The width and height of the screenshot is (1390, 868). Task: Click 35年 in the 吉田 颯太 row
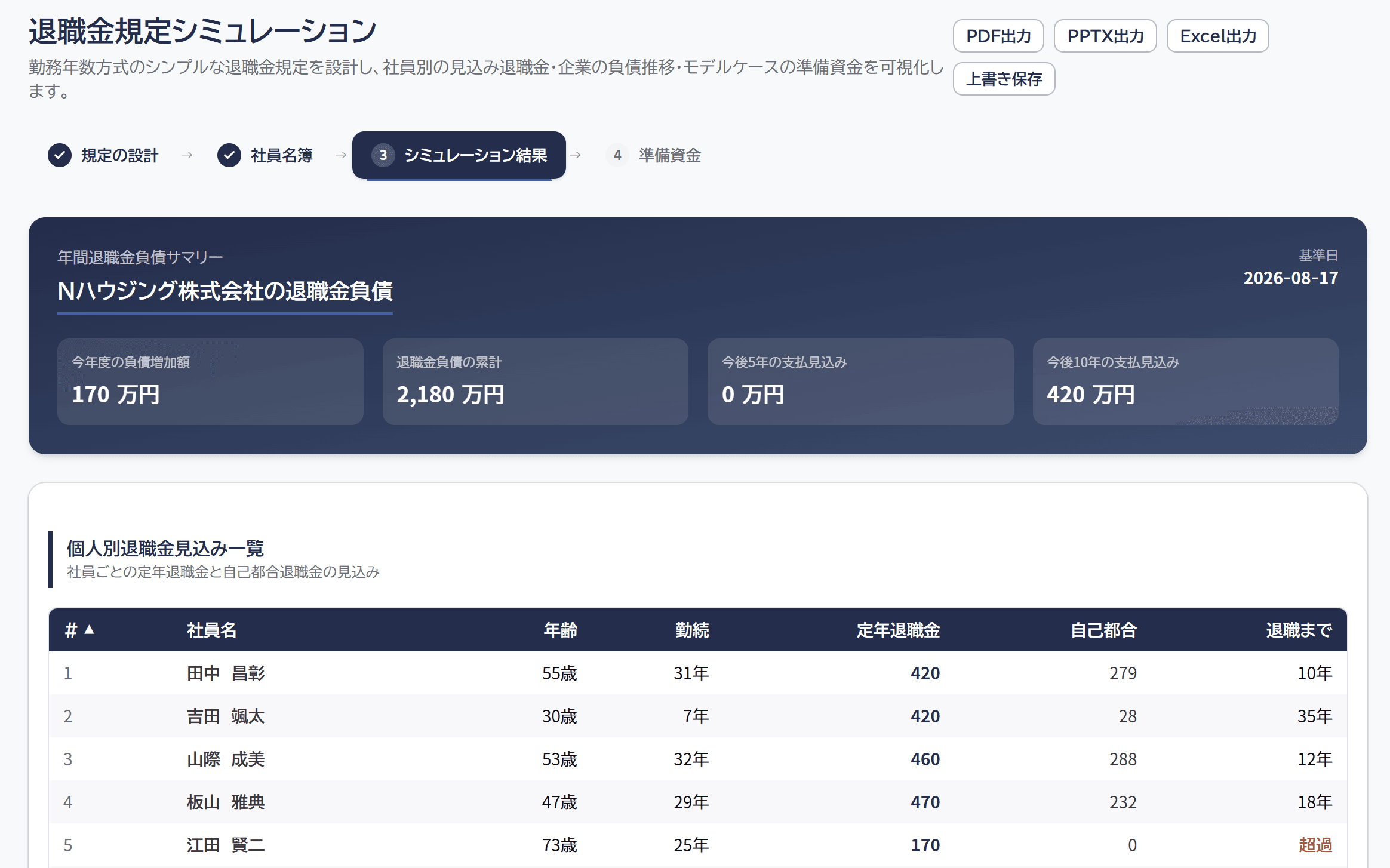click(x=1315, y=716)
